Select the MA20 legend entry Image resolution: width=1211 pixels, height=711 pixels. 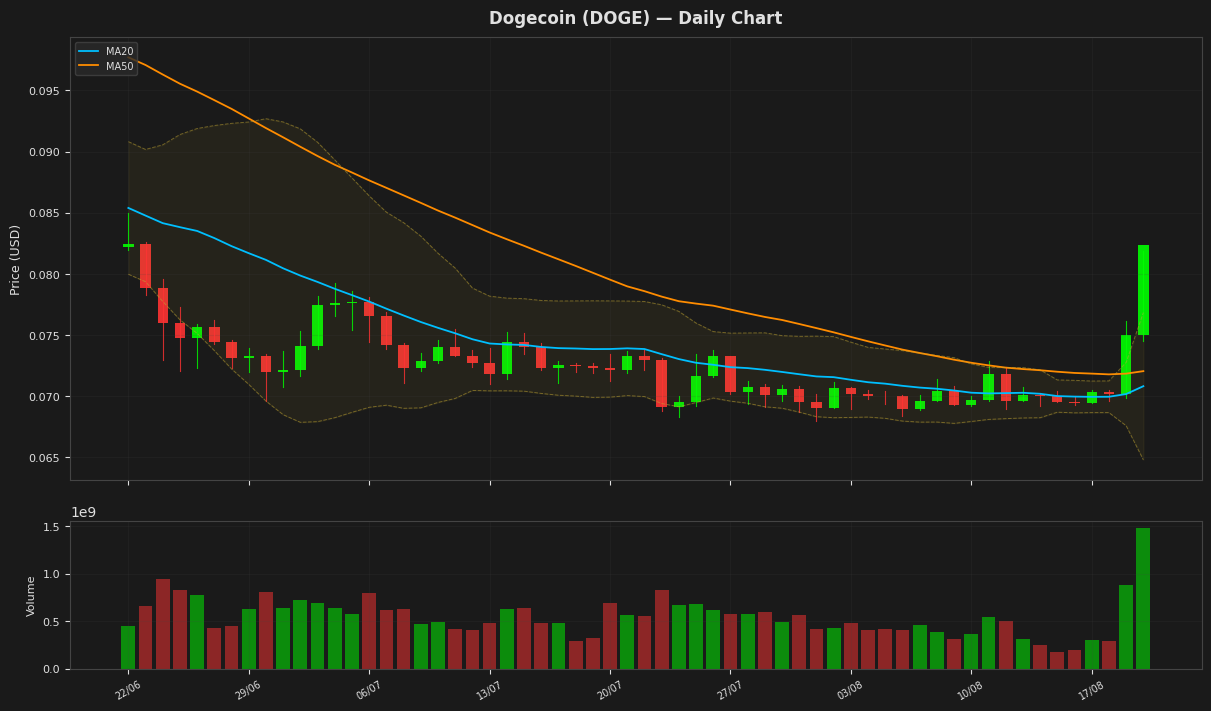coord(106,52)
